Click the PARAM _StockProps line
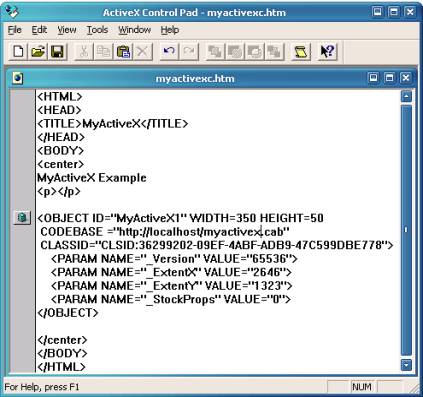 click(171, 299)
